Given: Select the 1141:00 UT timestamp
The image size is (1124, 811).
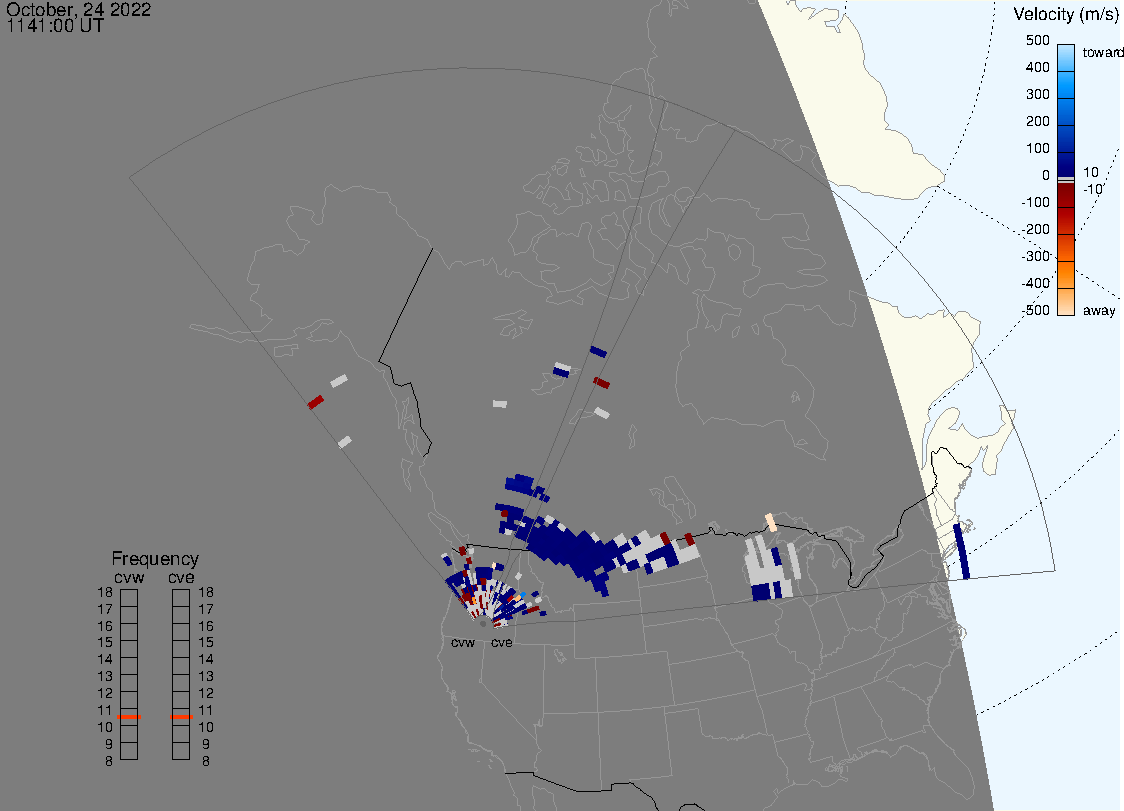Looking at the screenshot, I should coord(55,26).
